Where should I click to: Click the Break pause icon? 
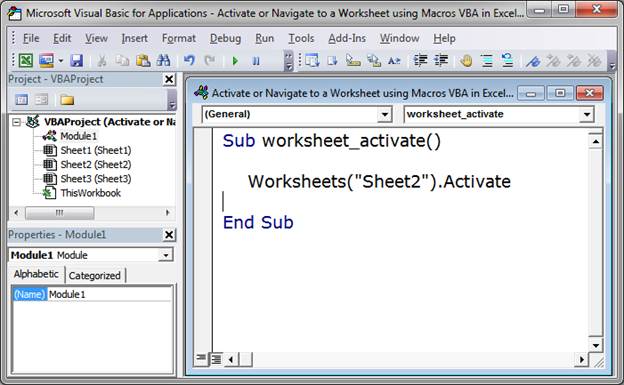pyautogui.click(x=256, y=61)
